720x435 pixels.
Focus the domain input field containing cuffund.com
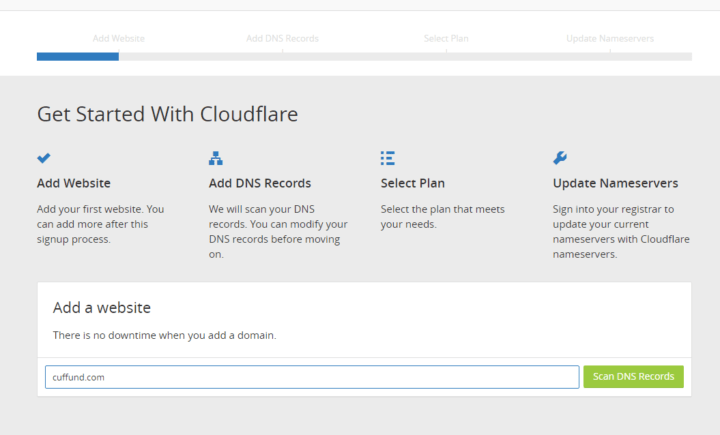point(312,377)
